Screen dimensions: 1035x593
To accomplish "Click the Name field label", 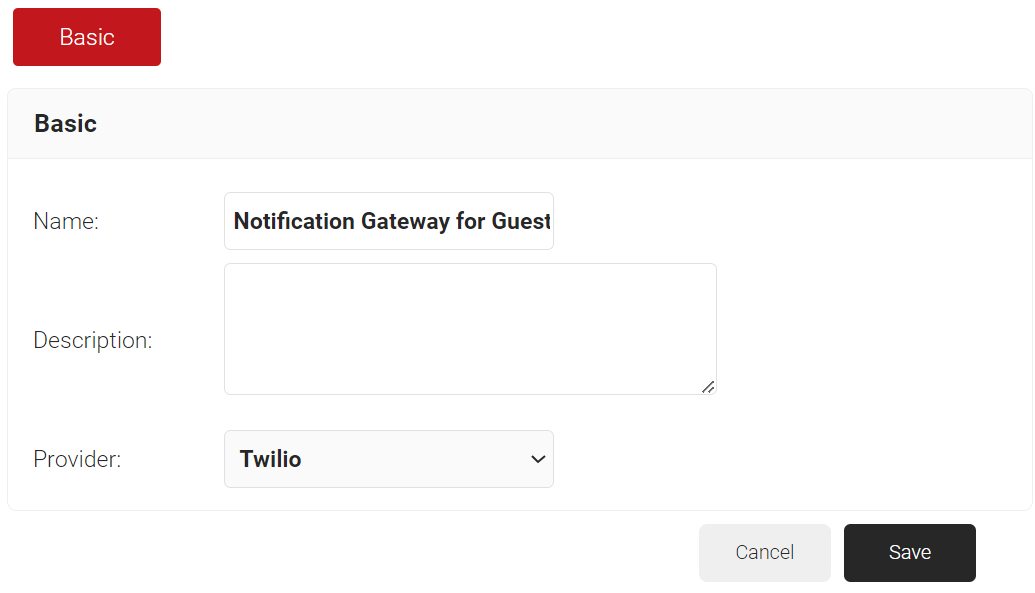I will click(x=66, y=221).
